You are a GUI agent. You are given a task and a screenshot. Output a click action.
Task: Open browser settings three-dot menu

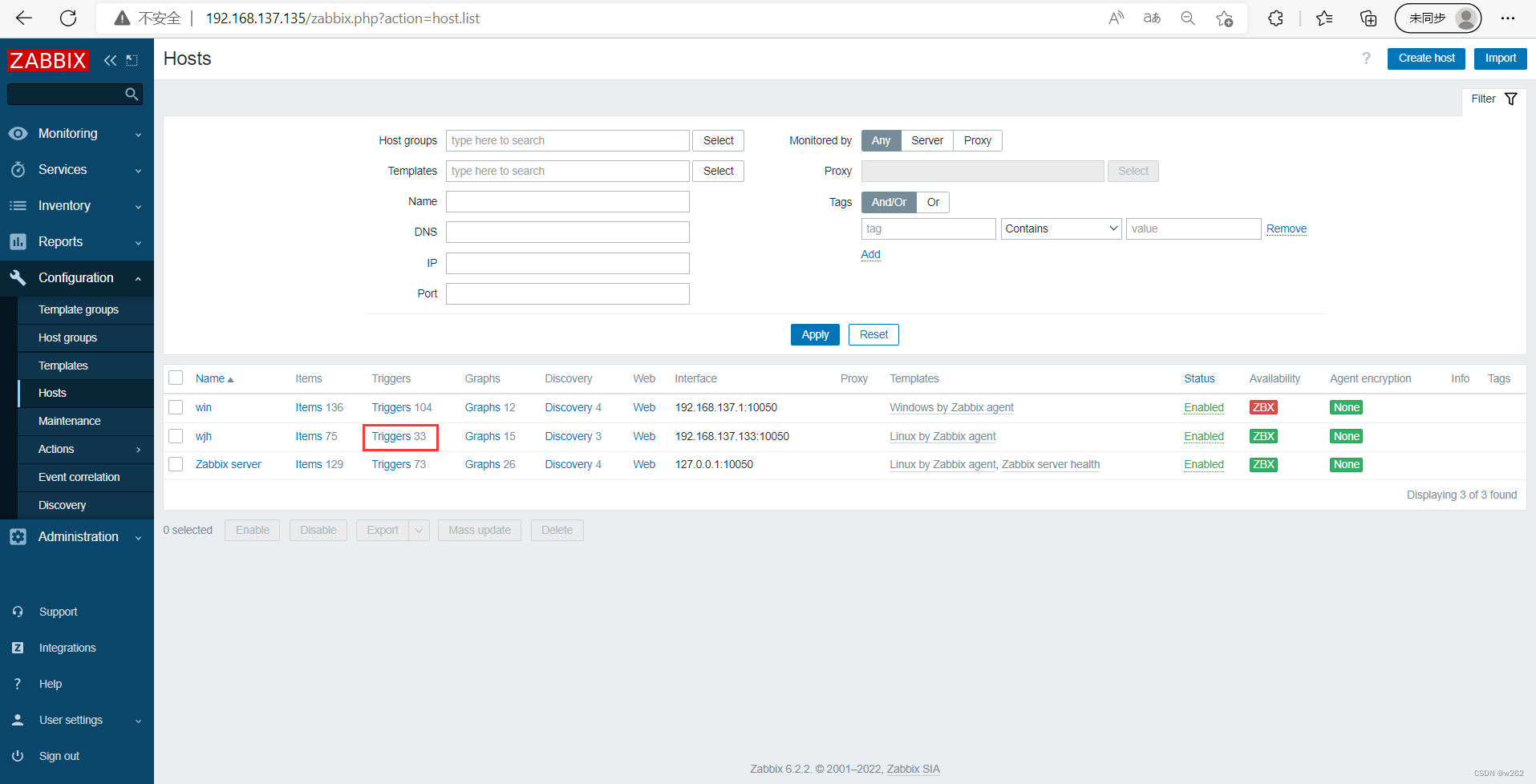click(x=1508, y=18)
